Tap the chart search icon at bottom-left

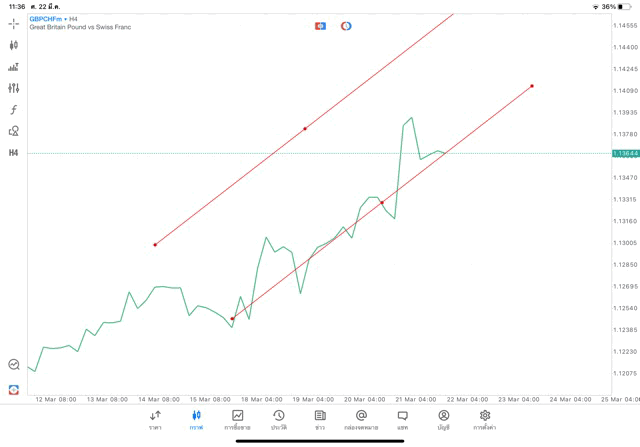click(14, 365)
